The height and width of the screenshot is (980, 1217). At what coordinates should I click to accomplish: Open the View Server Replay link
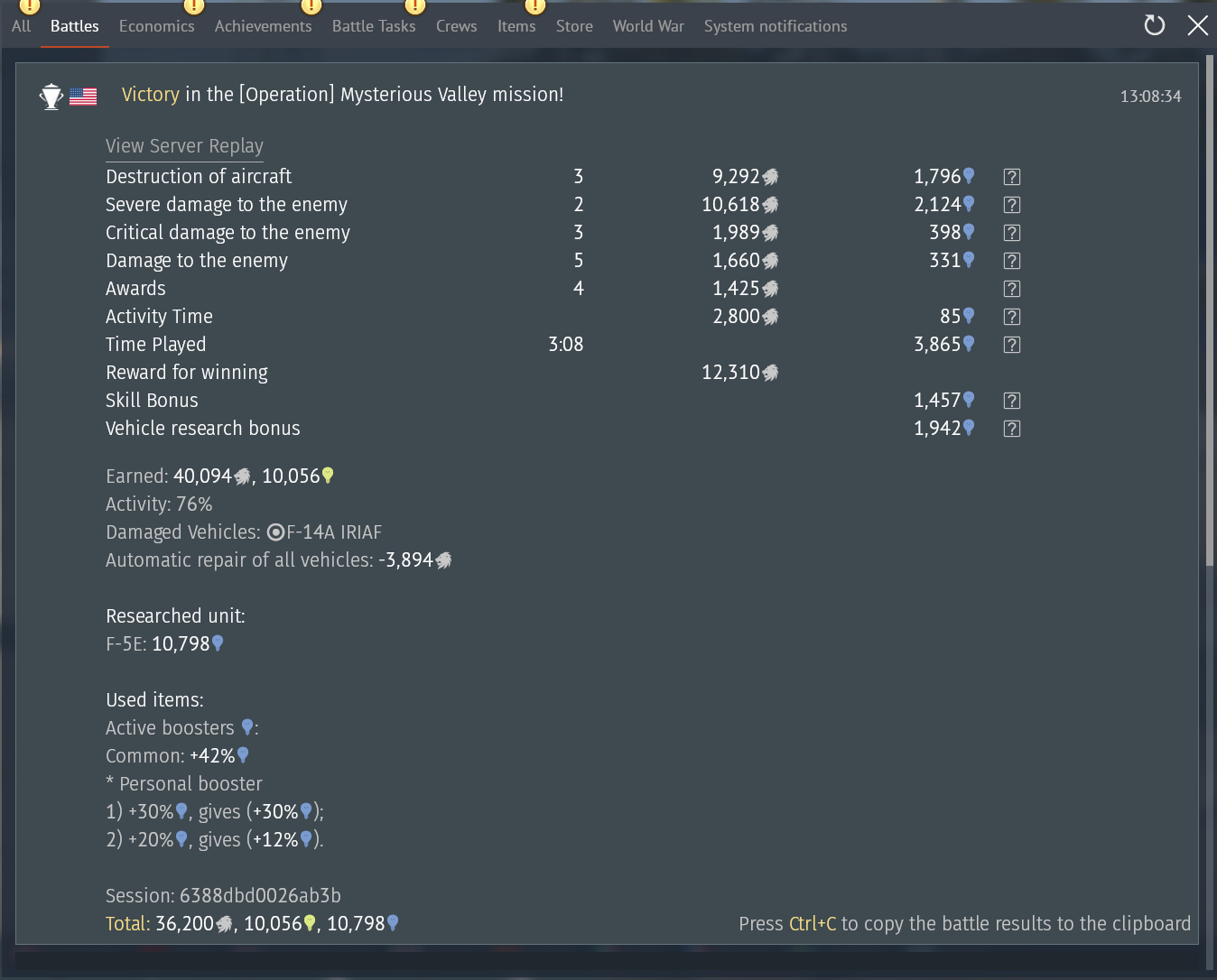point(184,146)
